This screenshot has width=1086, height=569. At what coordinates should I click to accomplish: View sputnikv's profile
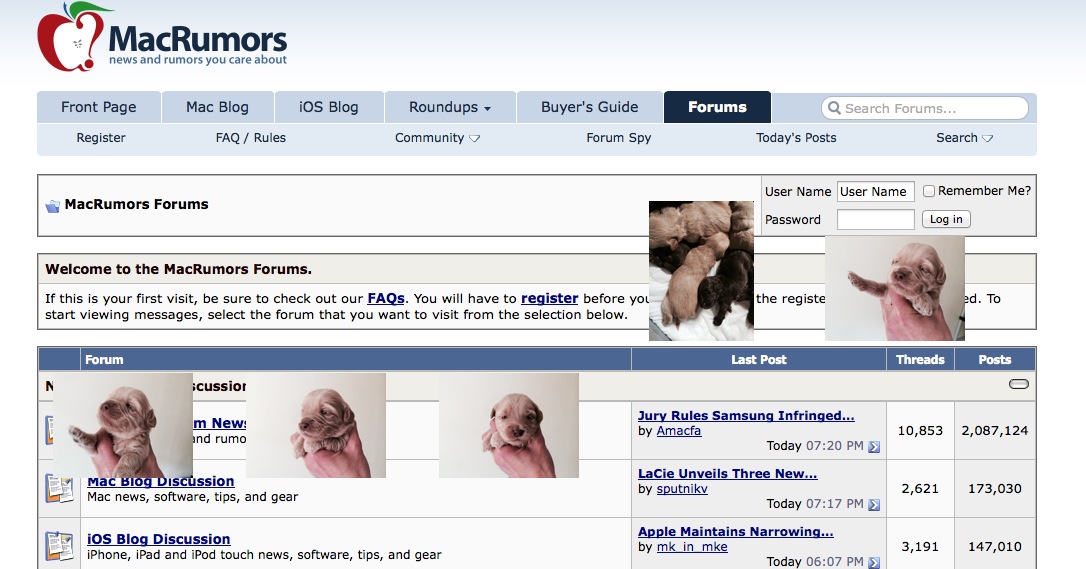pos(682,489)
